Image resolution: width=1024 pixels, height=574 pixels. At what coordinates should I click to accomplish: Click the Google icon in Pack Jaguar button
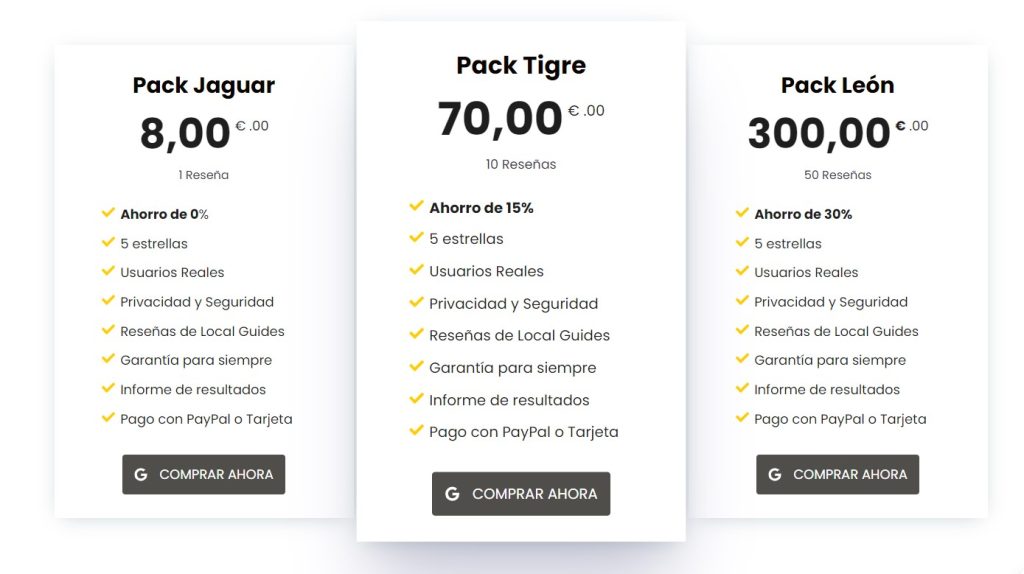coord(141,475)
